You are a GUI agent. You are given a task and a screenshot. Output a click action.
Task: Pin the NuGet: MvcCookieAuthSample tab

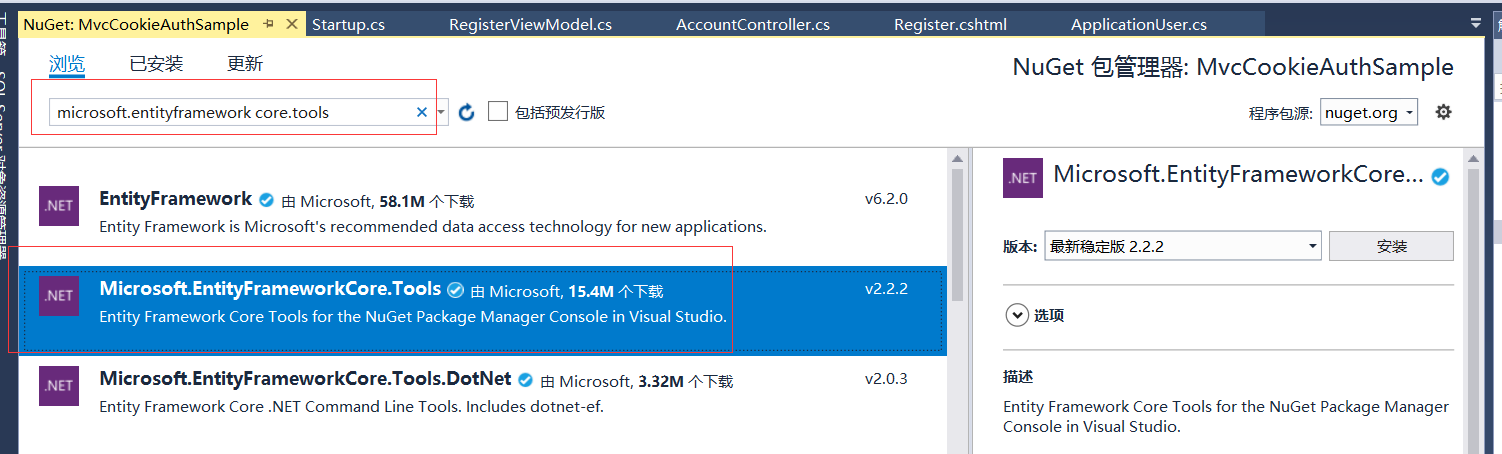[x=269, y=24]
